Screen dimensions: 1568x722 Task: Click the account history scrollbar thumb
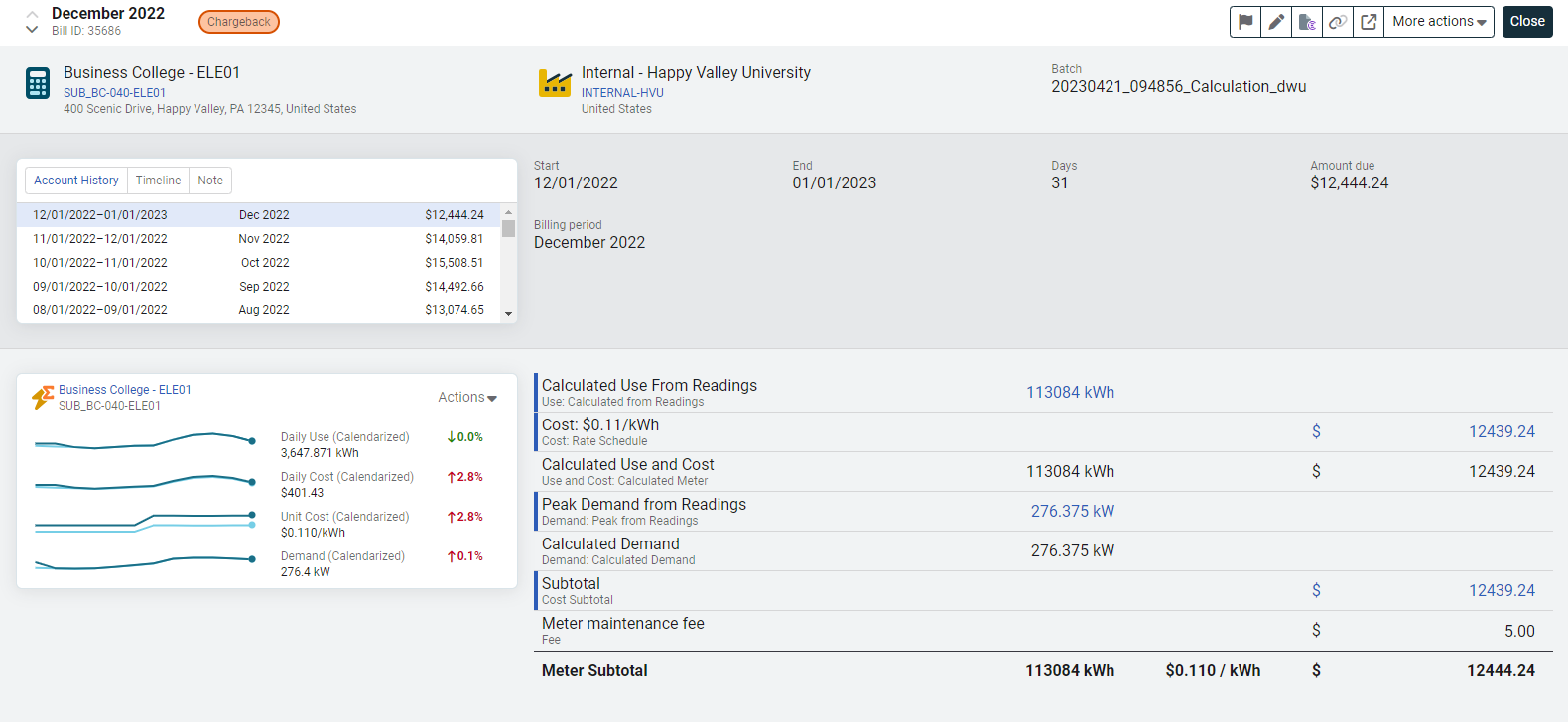point(508,229)
